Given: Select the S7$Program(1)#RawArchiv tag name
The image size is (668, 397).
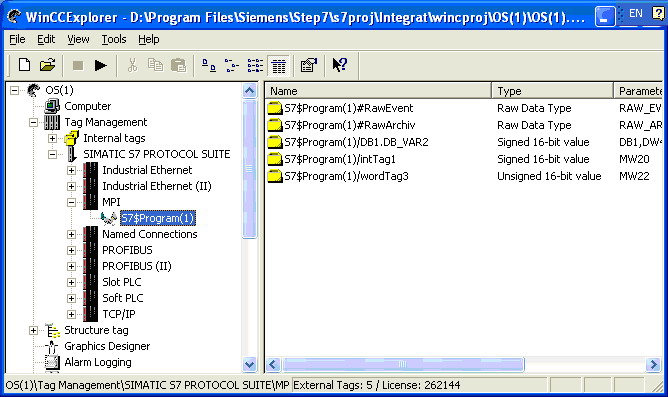Looking at the screenshot, I should [x=349, y=125].
